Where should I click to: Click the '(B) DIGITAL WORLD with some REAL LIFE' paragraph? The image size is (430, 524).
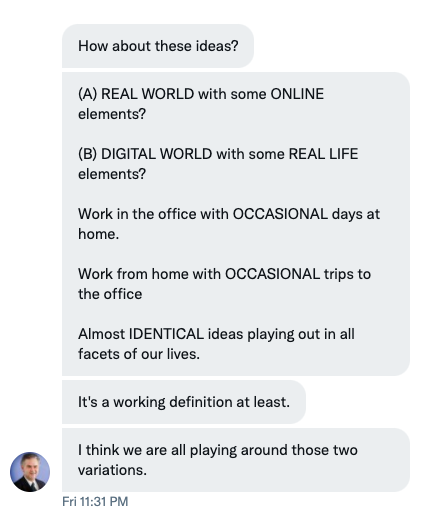point(218,164)
